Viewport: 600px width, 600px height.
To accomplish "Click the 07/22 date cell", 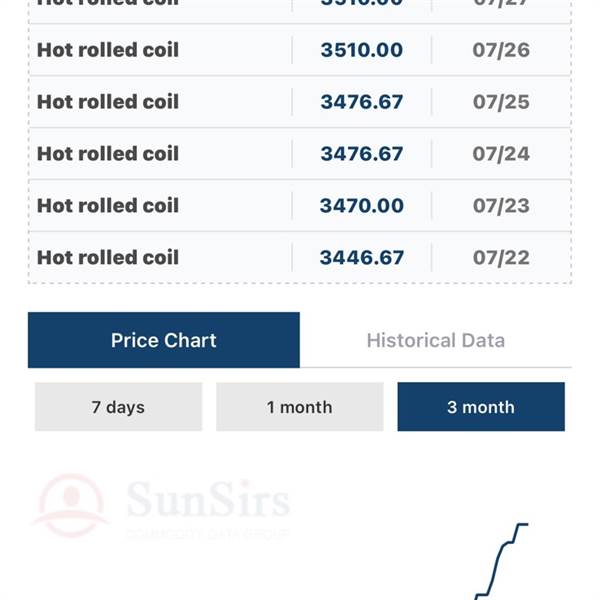I will [501, 258].
